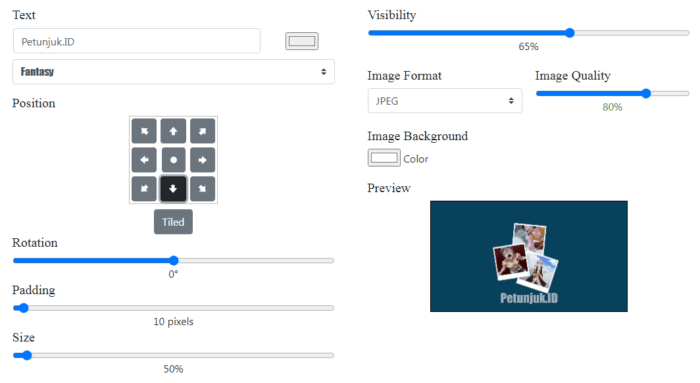Click the Padding slider handle
Image resolution: width=700 pixels, height=383 pixels.
pyautogui.click(x=24, y=308)
